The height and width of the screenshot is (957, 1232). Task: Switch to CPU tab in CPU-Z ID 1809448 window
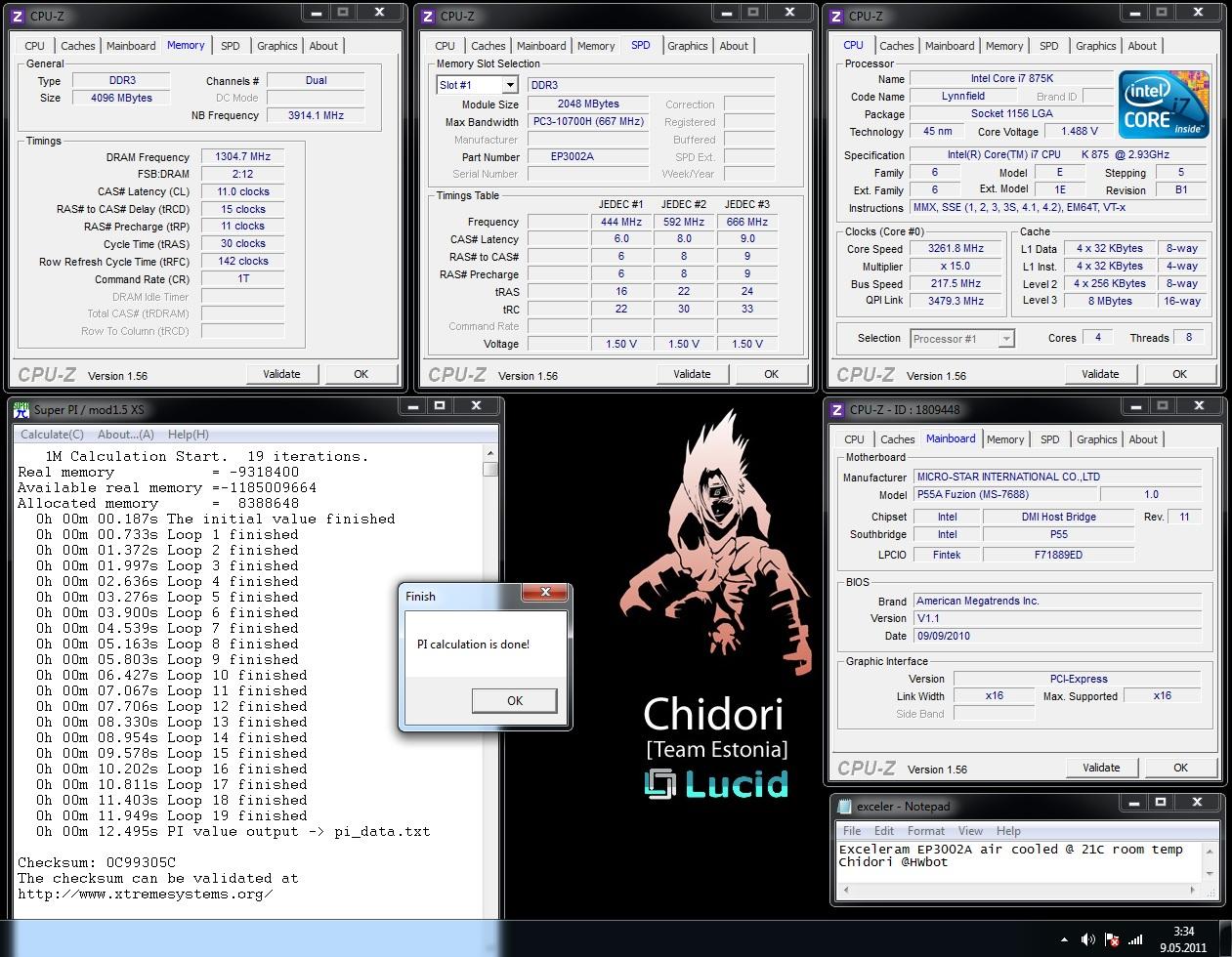click(854, 439)
